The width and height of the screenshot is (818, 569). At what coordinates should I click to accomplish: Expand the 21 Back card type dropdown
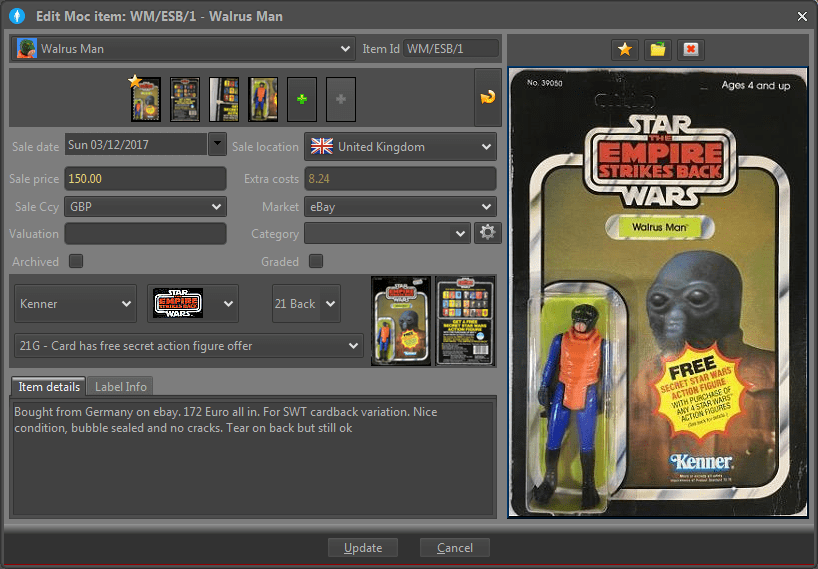[306, 303]
